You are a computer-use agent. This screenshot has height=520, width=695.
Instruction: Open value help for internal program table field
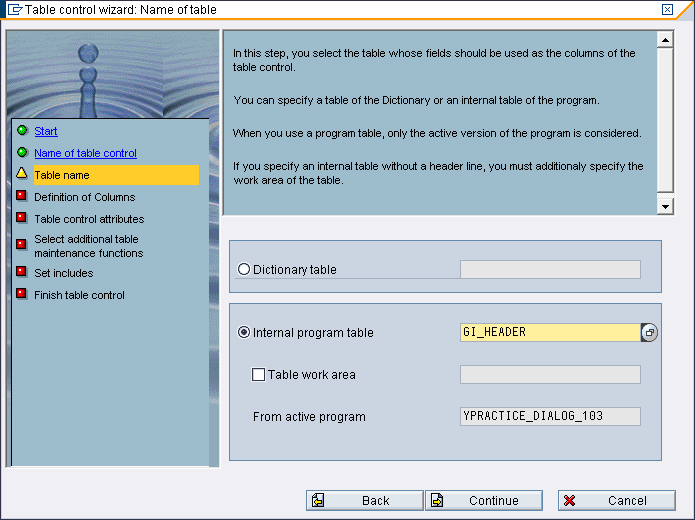pos(650,332)
